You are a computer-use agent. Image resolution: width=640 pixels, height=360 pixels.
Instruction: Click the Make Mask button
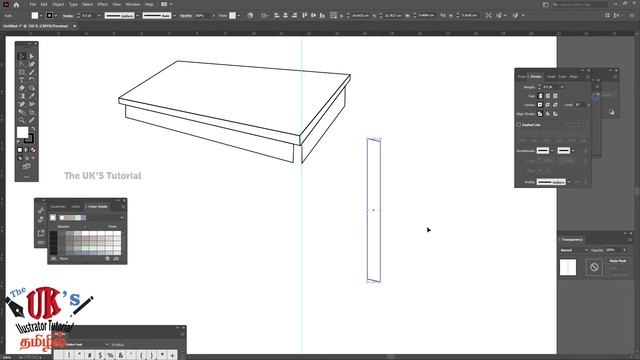click(x=618, y=261)
